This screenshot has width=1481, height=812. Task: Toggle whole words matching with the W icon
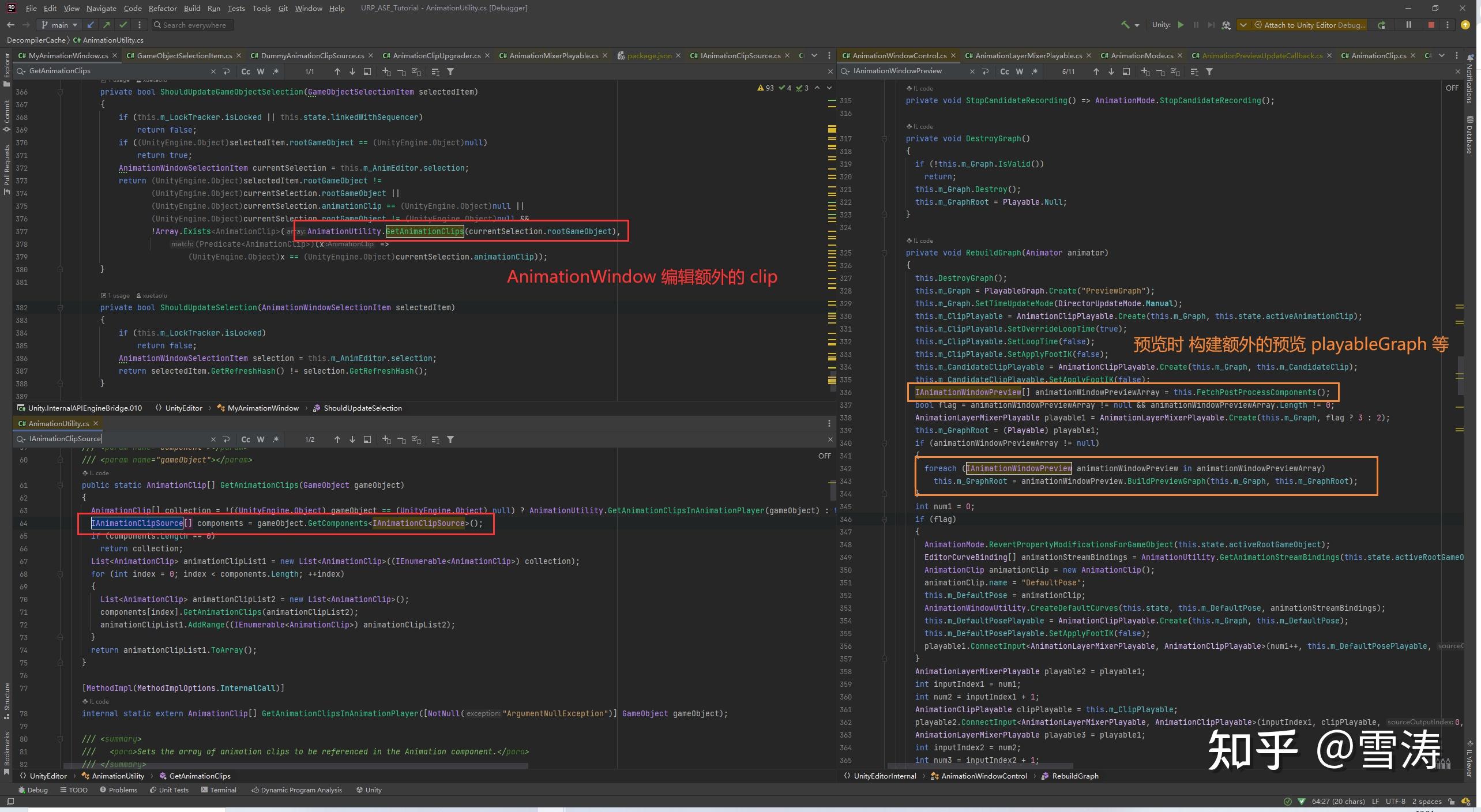(260, 72)
